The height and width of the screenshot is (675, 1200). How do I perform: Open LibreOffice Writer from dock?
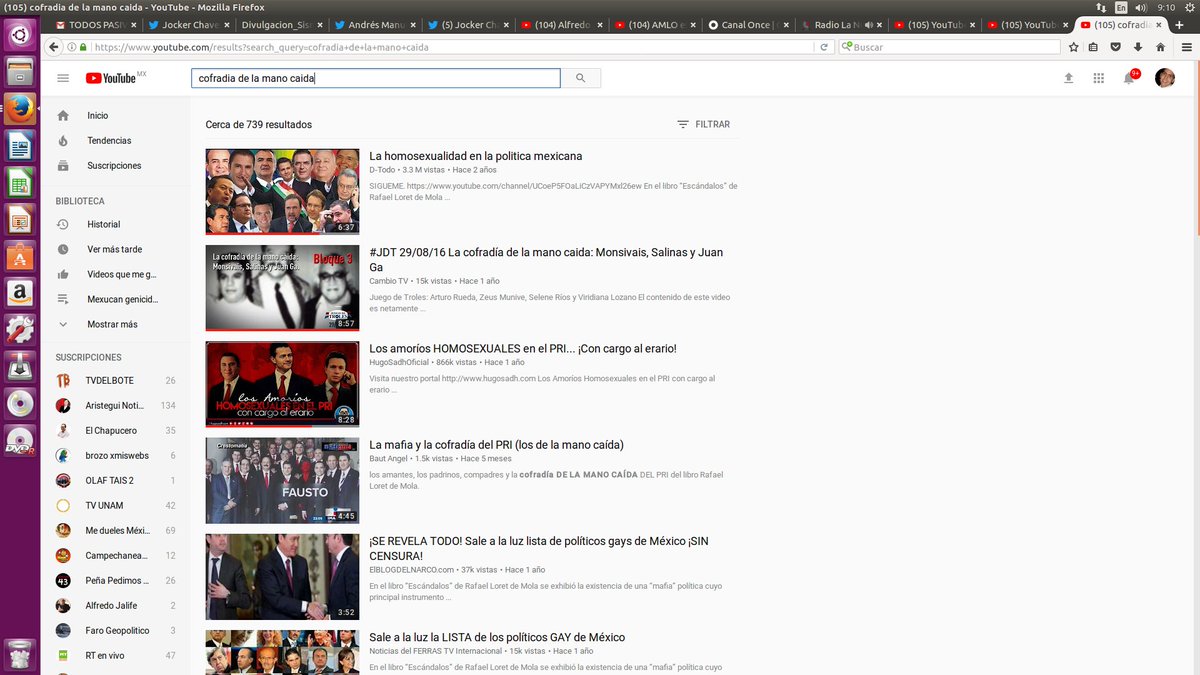[19, 147]
